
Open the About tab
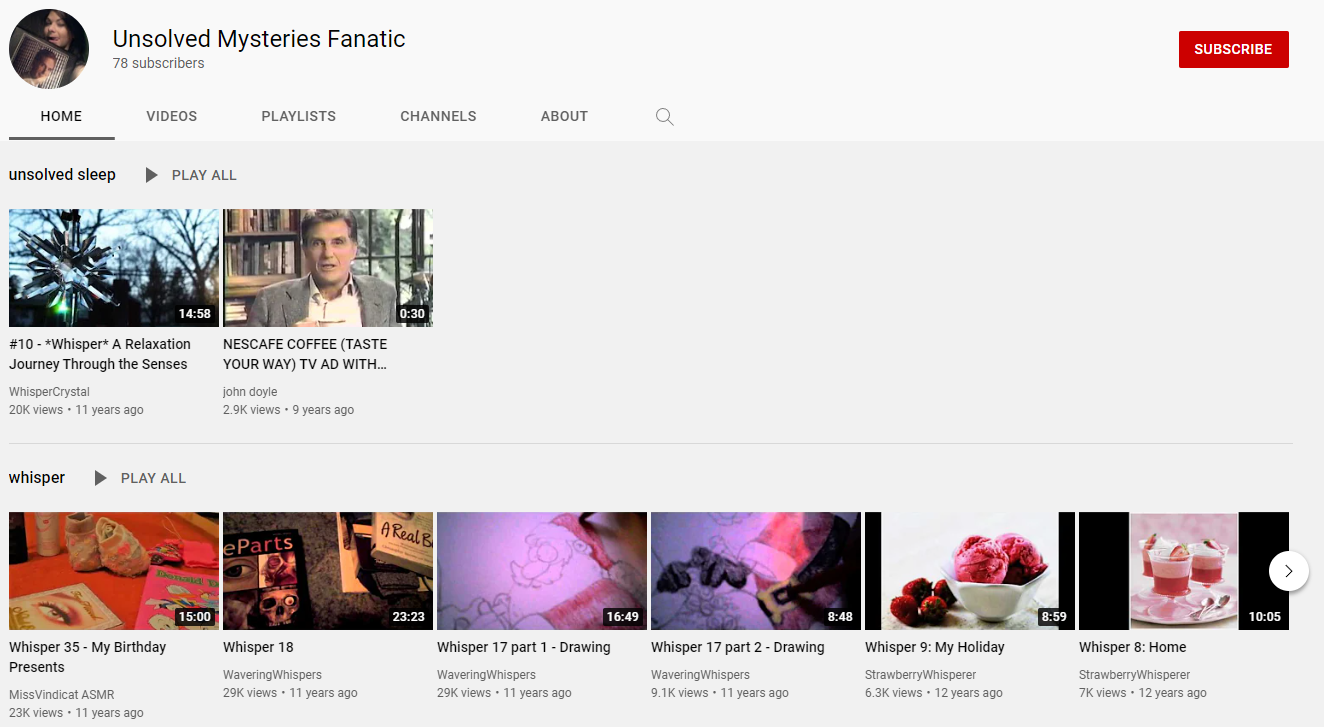pyautogui.click(x=564, y=116)
